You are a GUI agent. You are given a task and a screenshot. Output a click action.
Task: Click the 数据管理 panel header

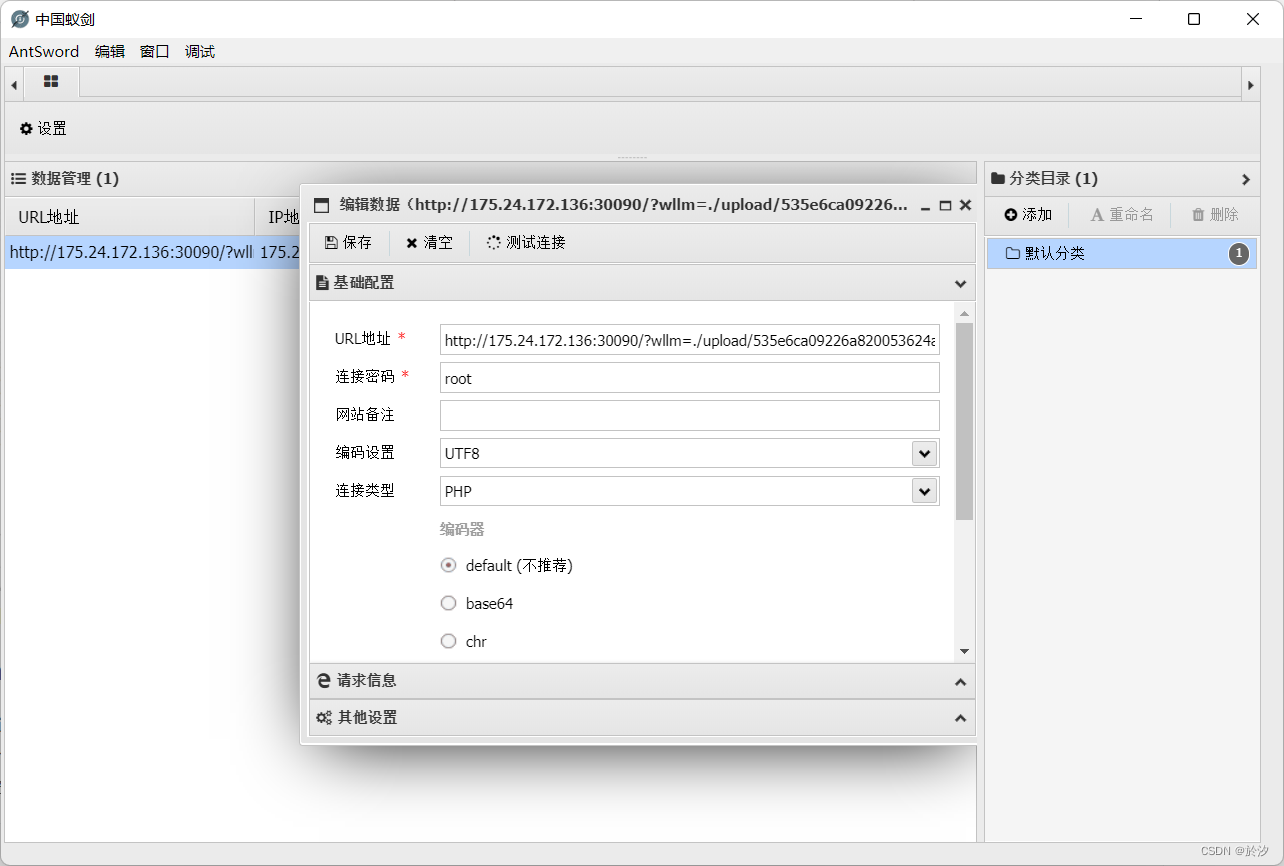490,179
